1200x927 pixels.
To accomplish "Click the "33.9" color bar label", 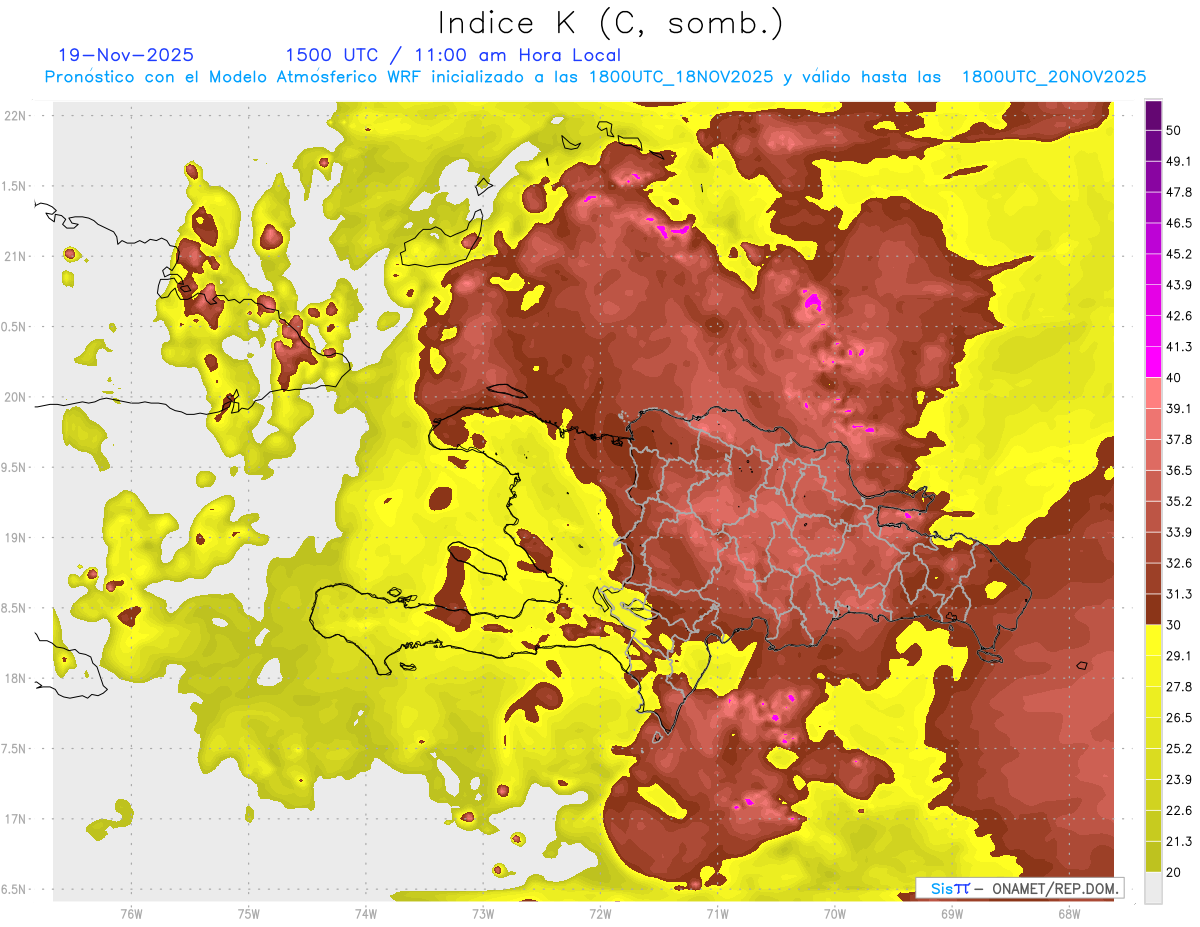I will 1178,532.
